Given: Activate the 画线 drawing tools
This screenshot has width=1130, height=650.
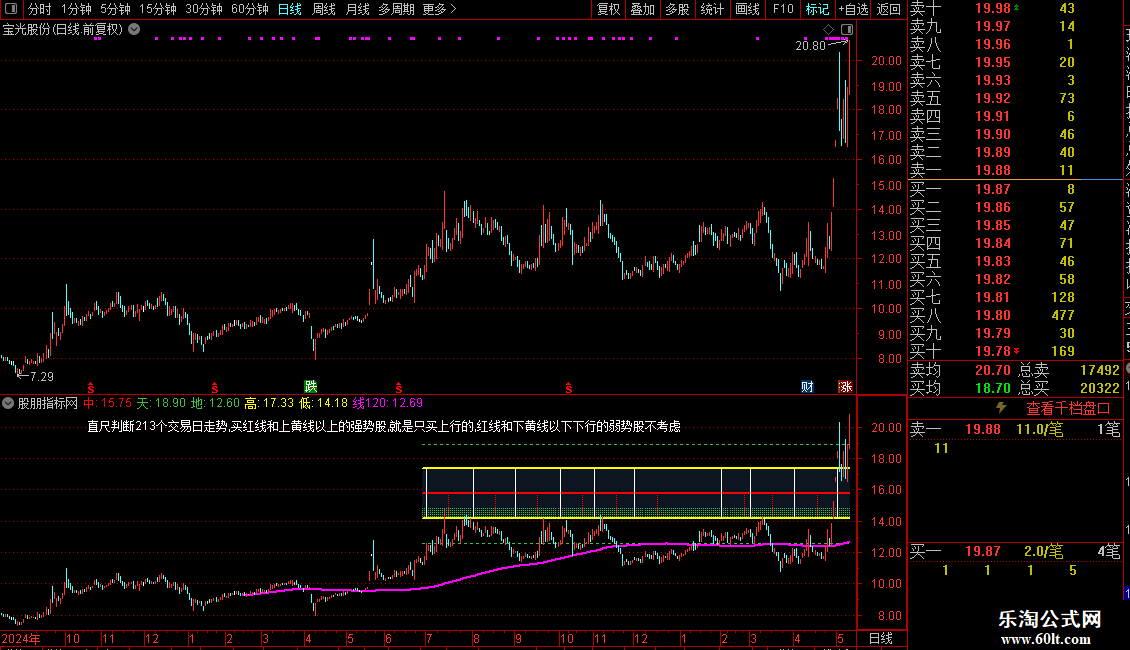Looking at the screenshot, I should 747,9.
